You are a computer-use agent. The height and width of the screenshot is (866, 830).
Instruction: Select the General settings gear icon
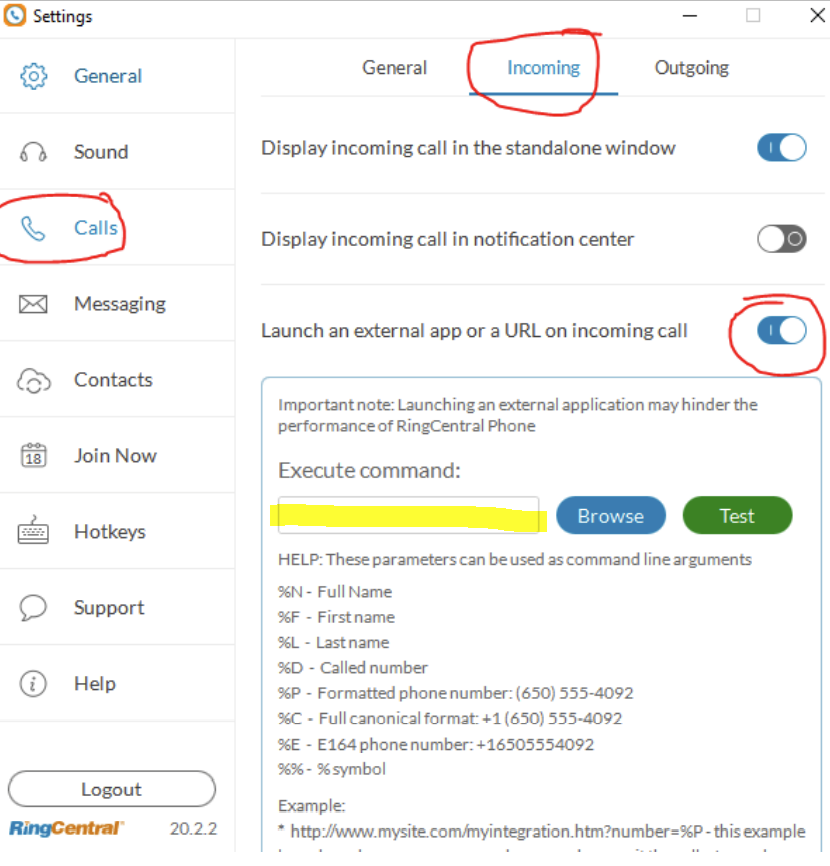[x=33, y=75]
